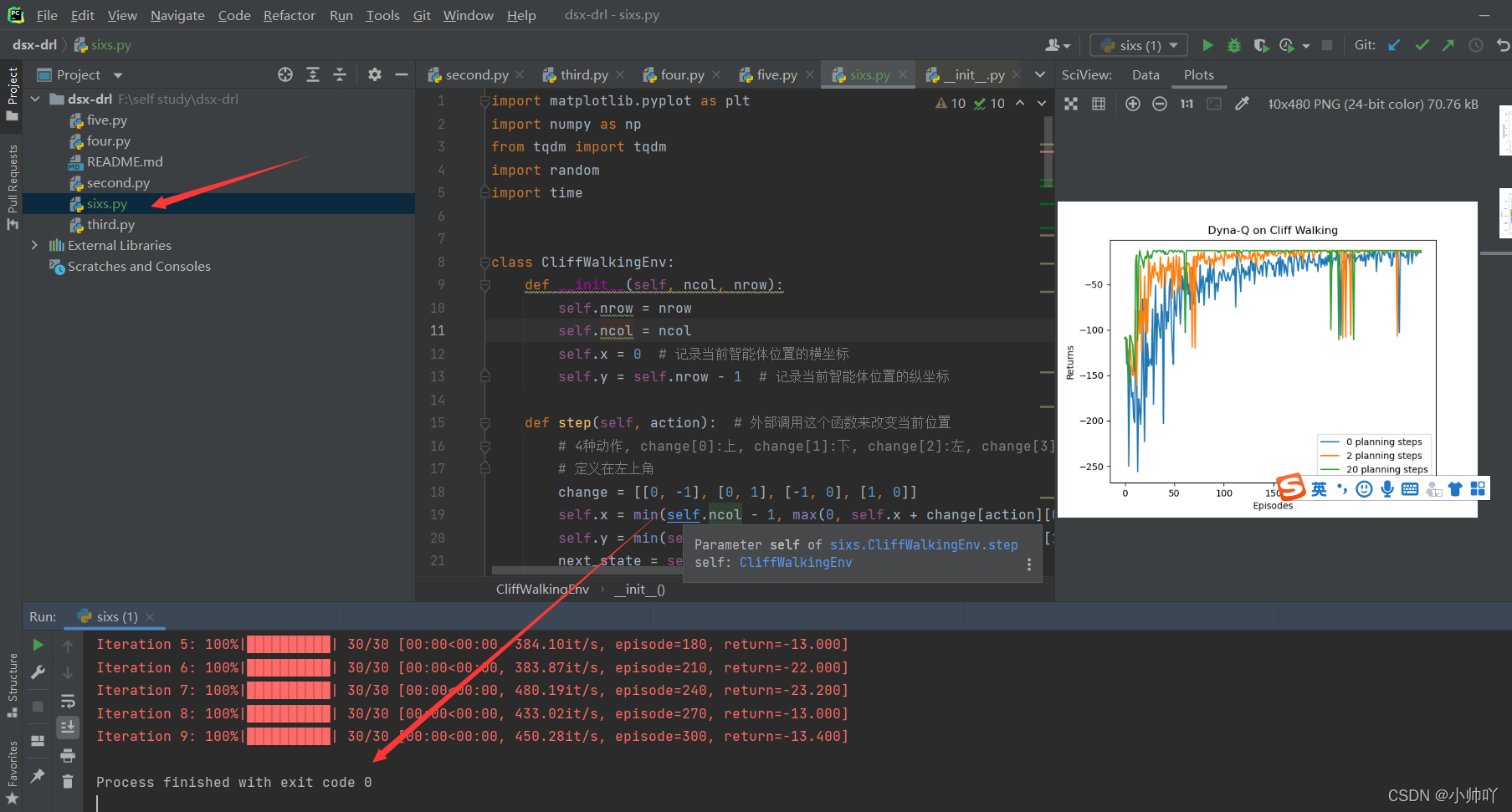Collapse all in Project panel
The image size is (1512, 812).
[340, 74]
